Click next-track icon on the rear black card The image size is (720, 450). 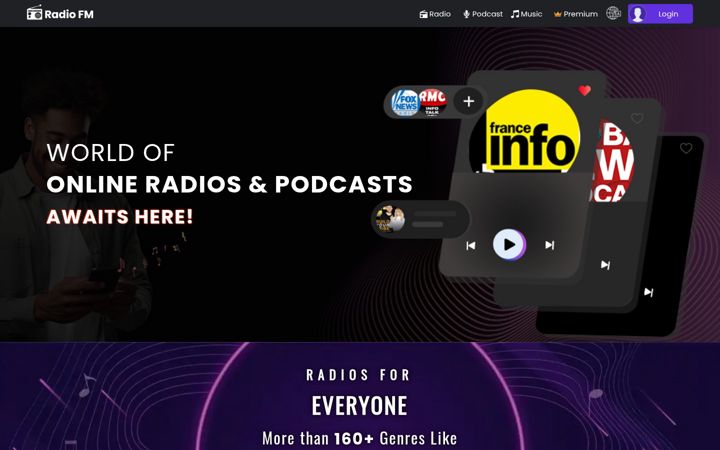pyautogui.click(x=648, y=292)
